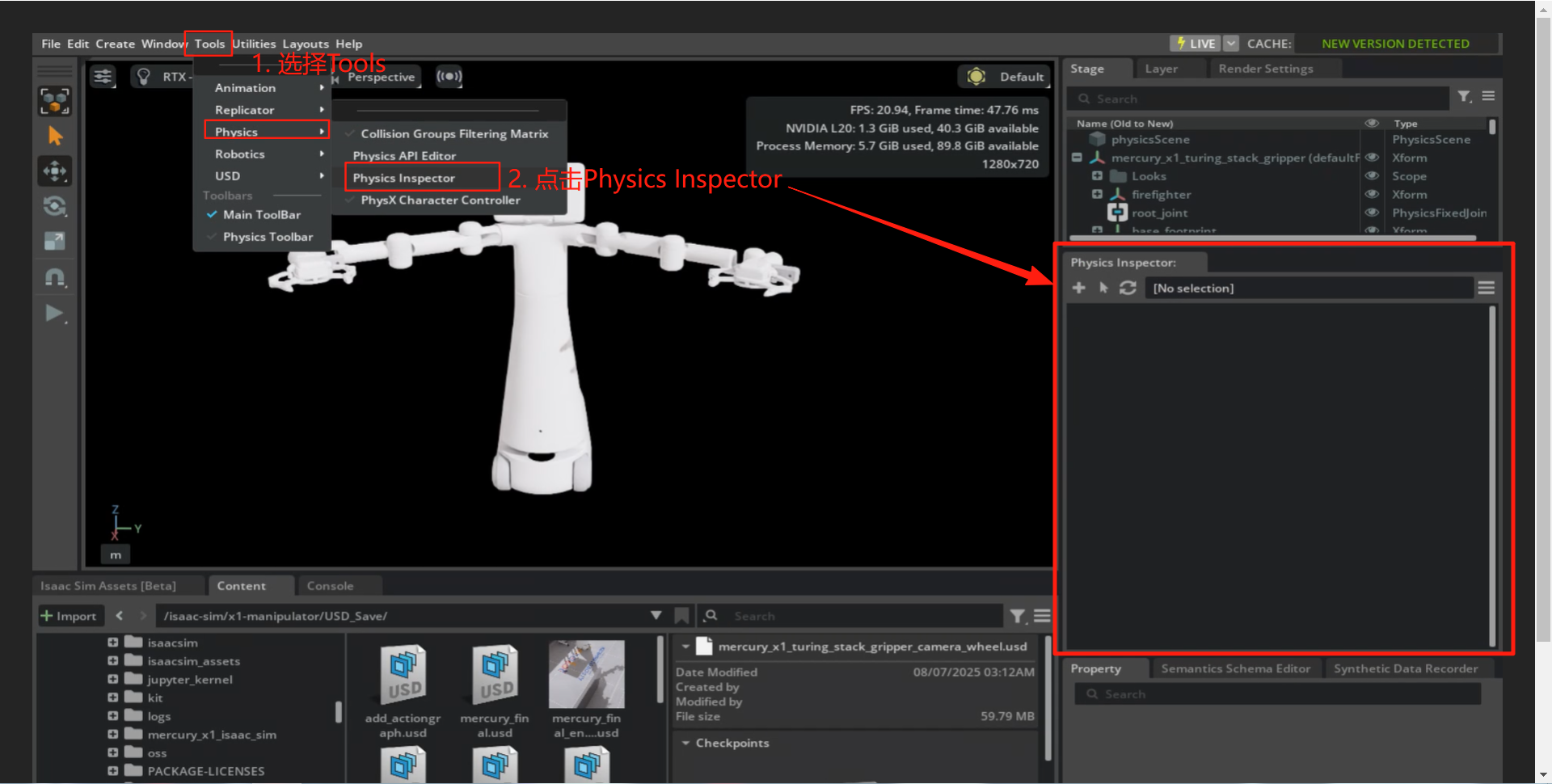Screen dimensions: 1552x784
Task: Hide mercury_x1_turing_stack_gripper via its eye icon
Action: 1372,158
